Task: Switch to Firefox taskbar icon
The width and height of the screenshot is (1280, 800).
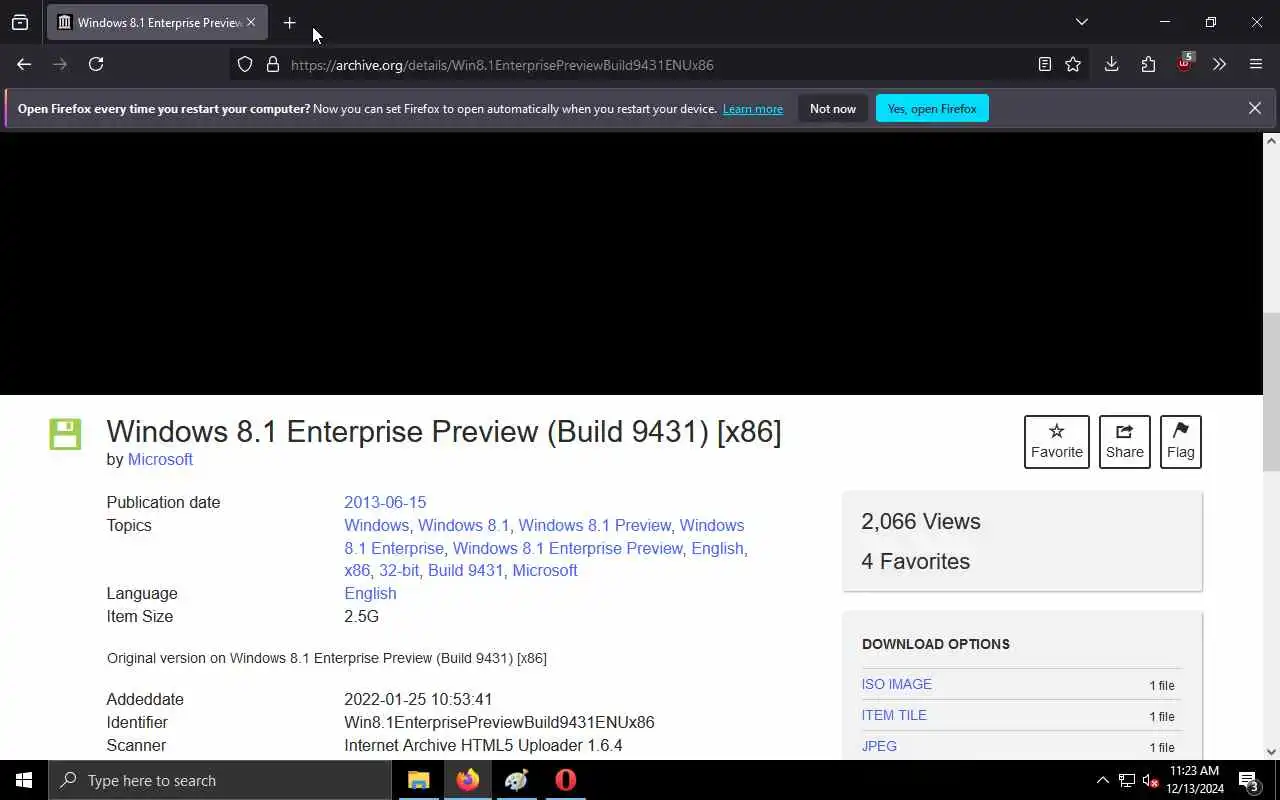Action: click(468, 780)
